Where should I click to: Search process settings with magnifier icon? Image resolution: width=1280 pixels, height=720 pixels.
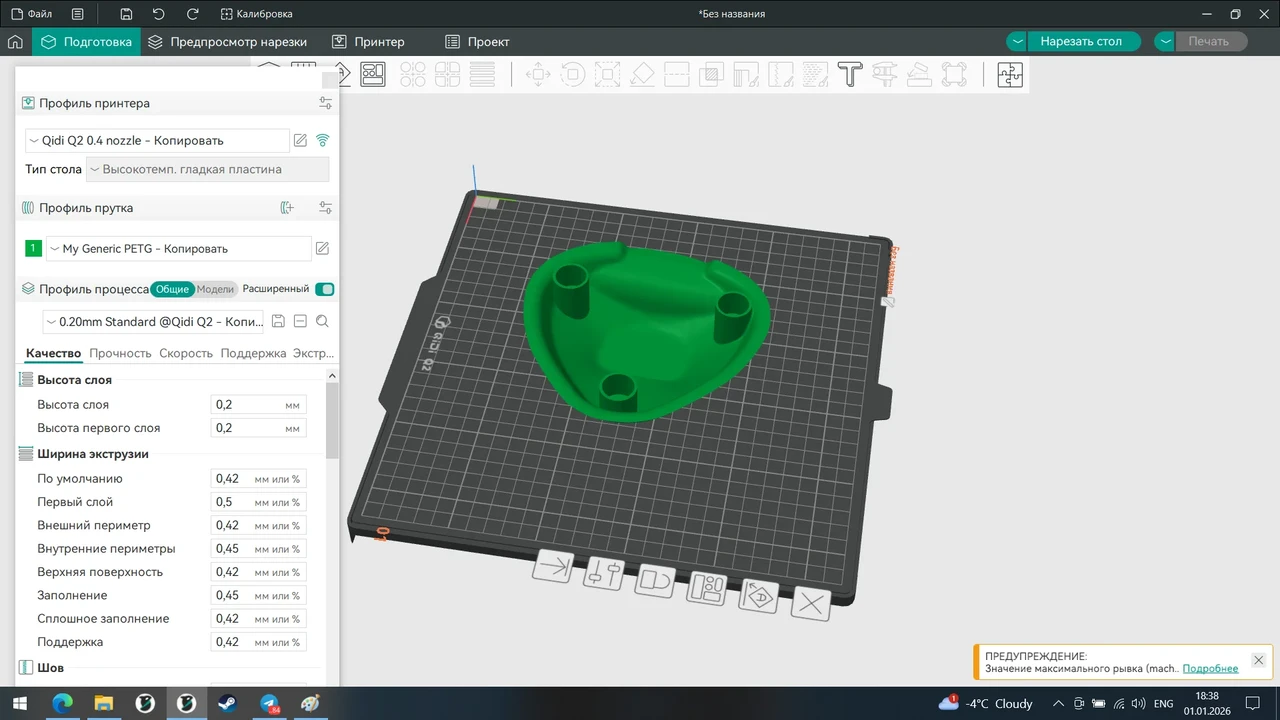click(322, 321)
